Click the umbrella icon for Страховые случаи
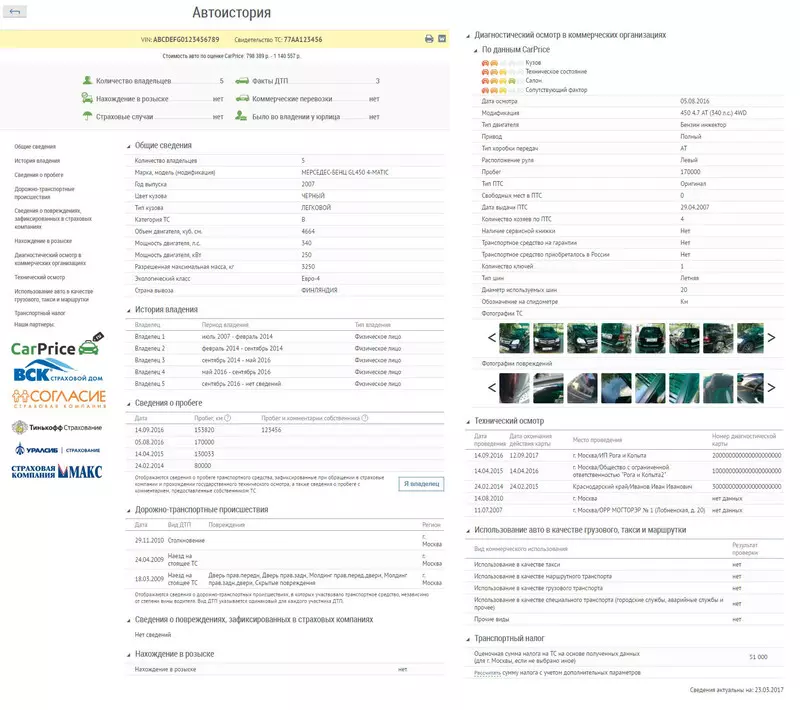The width and height of the screenshot is (800, 710). 87,116
